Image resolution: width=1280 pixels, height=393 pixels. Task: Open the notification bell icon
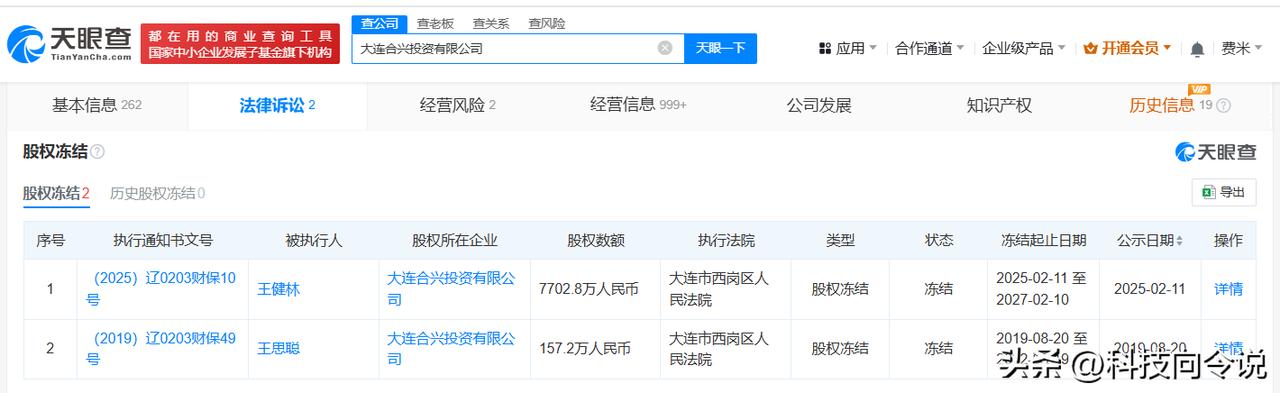1197,48
